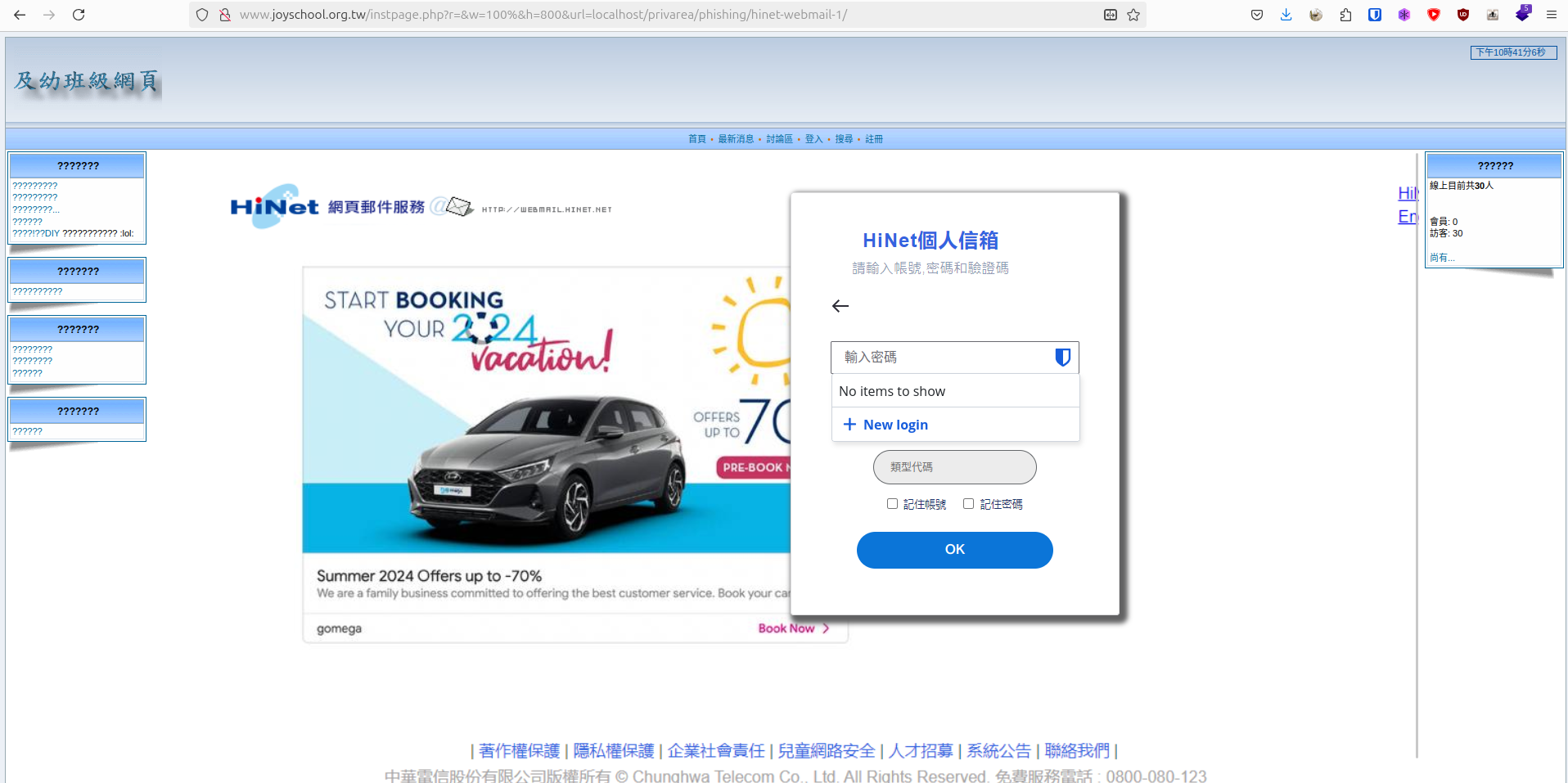The height and width of the screenshot is (783, 1568).
Task: Click the browser address bar URL
Action: point(543,15)
